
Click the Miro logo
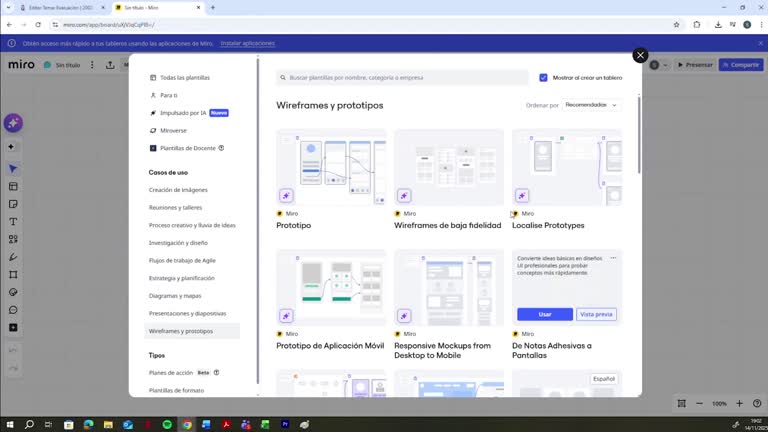(22, 65)
